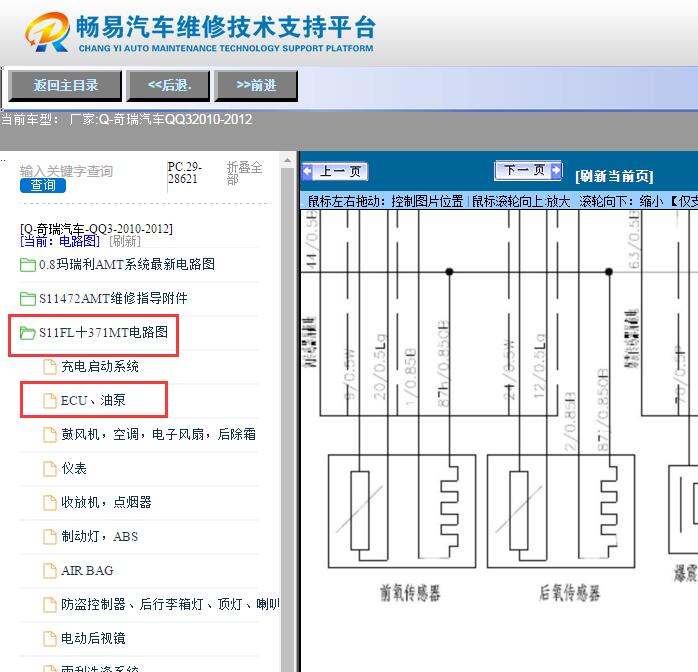The image size is (698, 672).
Task: Open 鼓风机，空调，电子风扇，后除霜 document
Action: click(158, 434)
